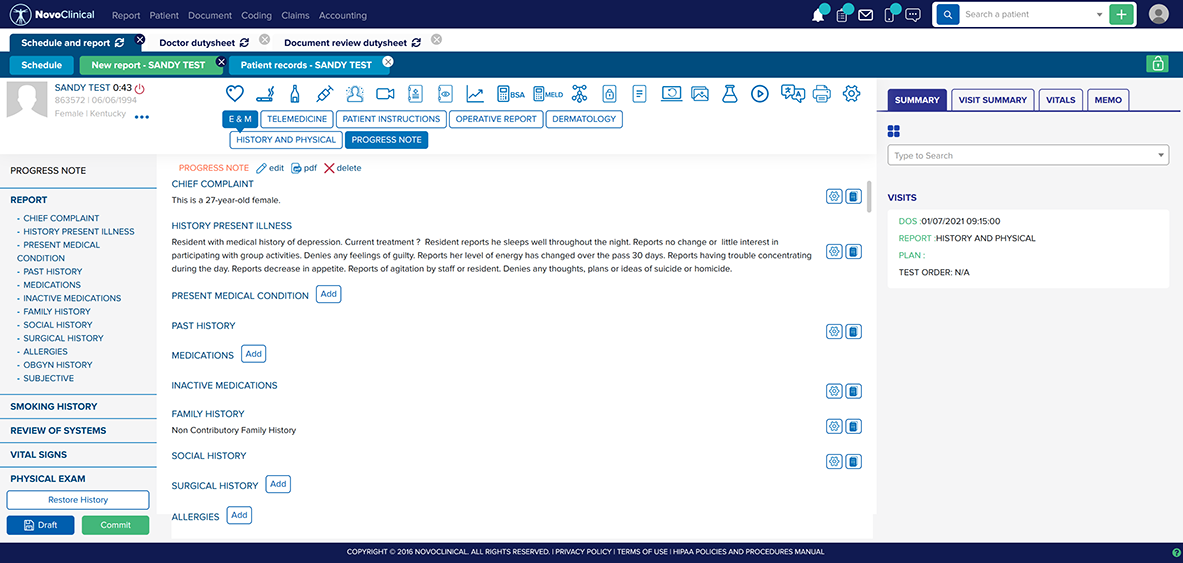Toggle the green lock icon
The width and height of the screenshot is (1183, 563).
(1157, 64)
